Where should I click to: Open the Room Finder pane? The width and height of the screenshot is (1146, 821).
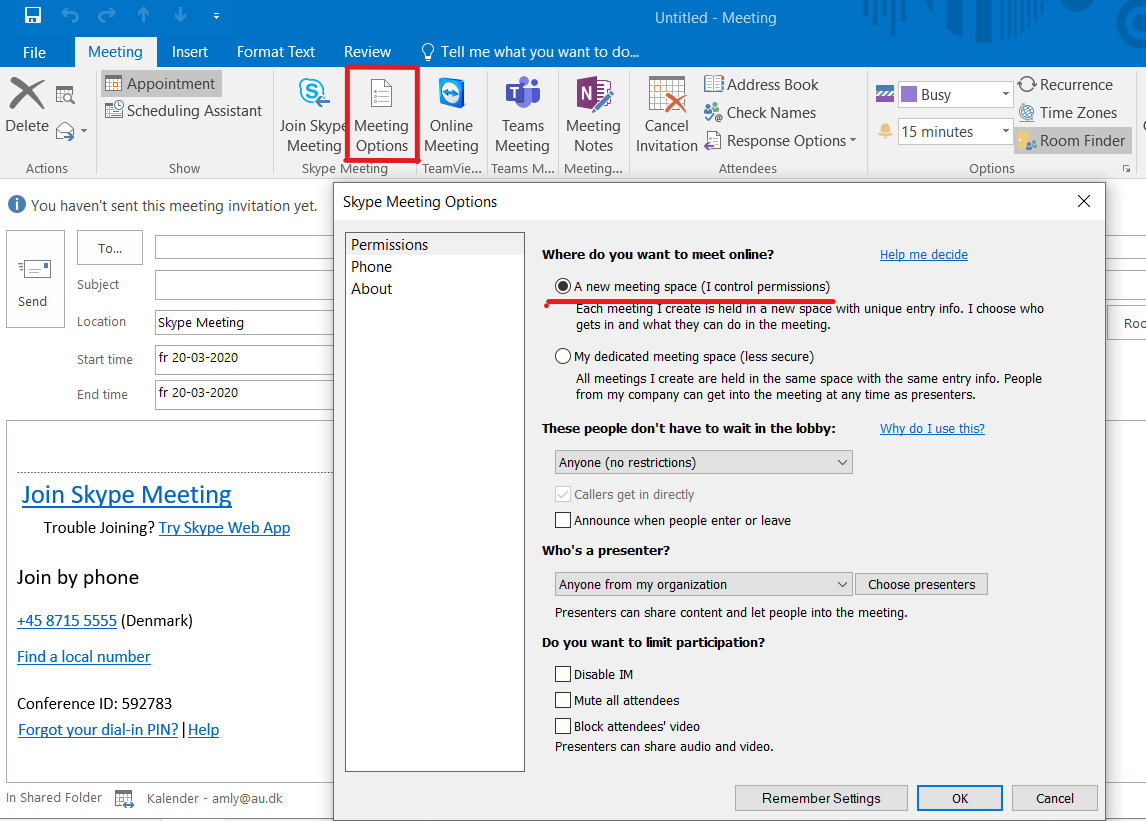click(x=1072, y=141)
